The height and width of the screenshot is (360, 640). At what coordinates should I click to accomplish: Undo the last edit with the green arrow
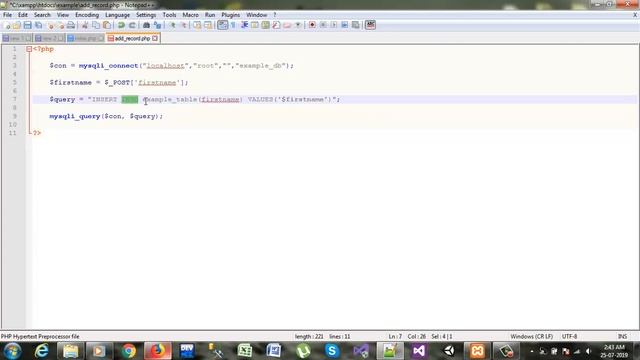click(121, 25)
